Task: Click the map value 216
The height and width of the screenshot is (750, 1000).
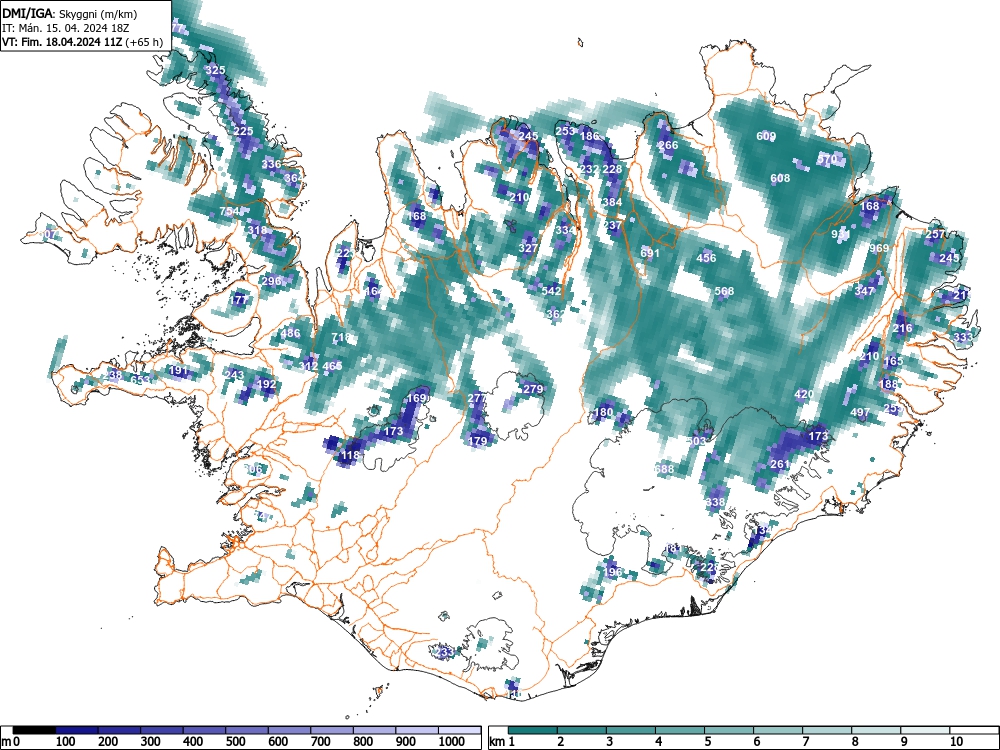Action: [902, 328]
